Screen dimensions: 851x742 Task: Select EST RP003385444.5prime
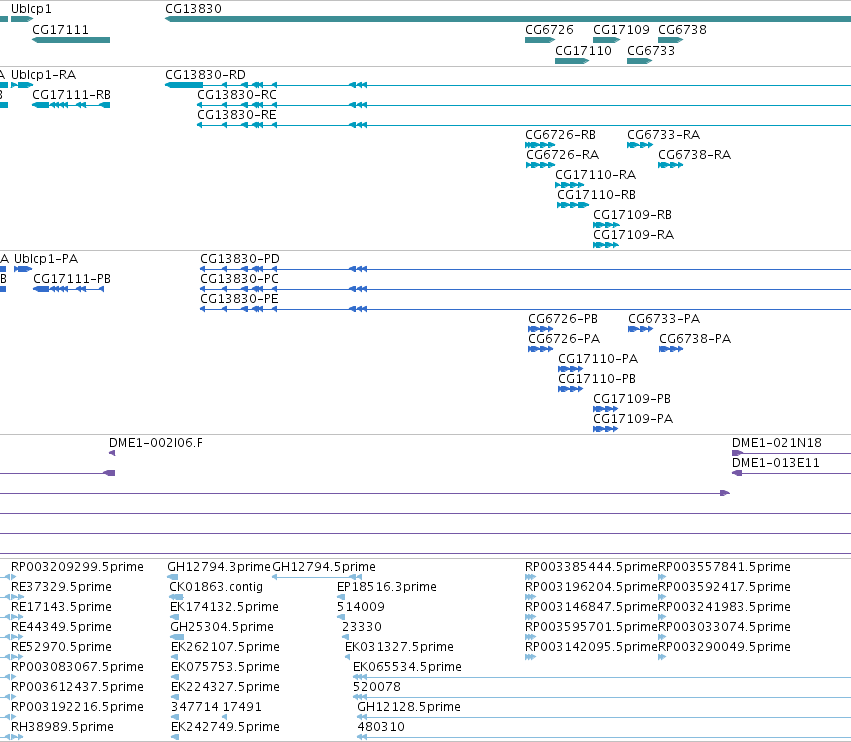pos(591,566)
